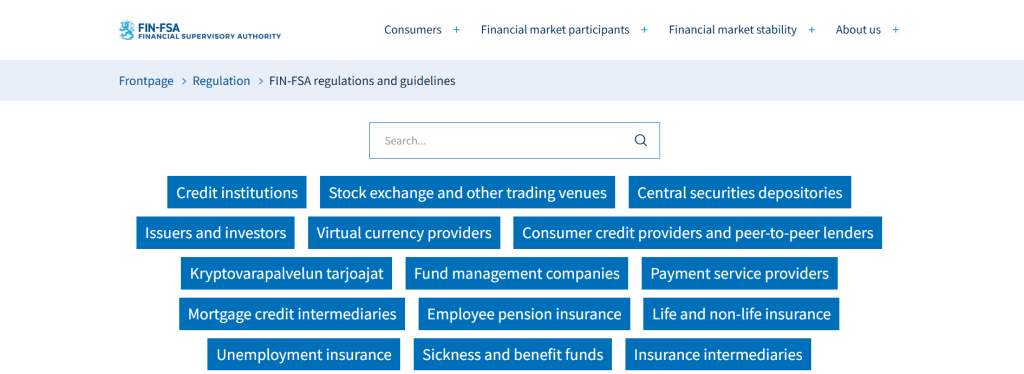Select the Unemployment insurance button

point(304,354)
